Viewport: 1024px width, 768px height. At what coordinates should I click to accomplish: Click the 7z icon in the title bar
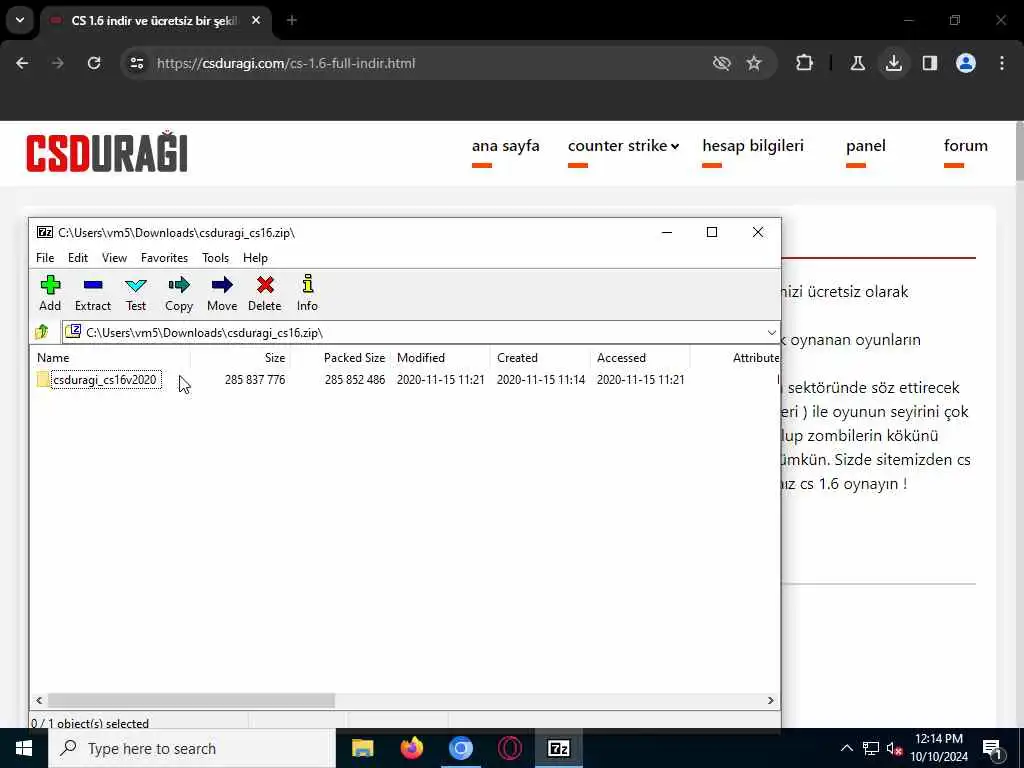point(44,232)
